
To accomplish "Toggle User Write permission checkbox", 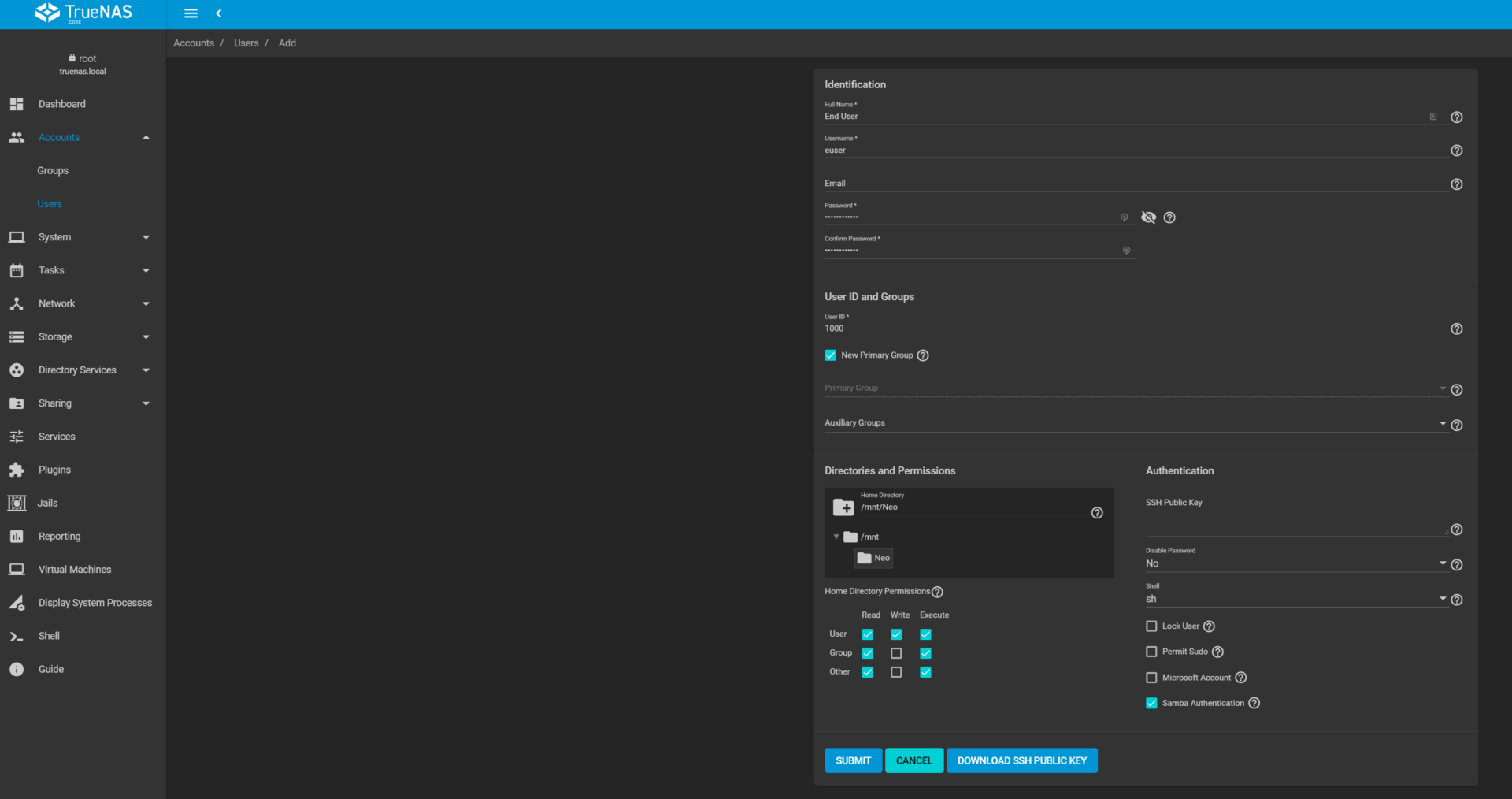I will (x=896, y=634).
